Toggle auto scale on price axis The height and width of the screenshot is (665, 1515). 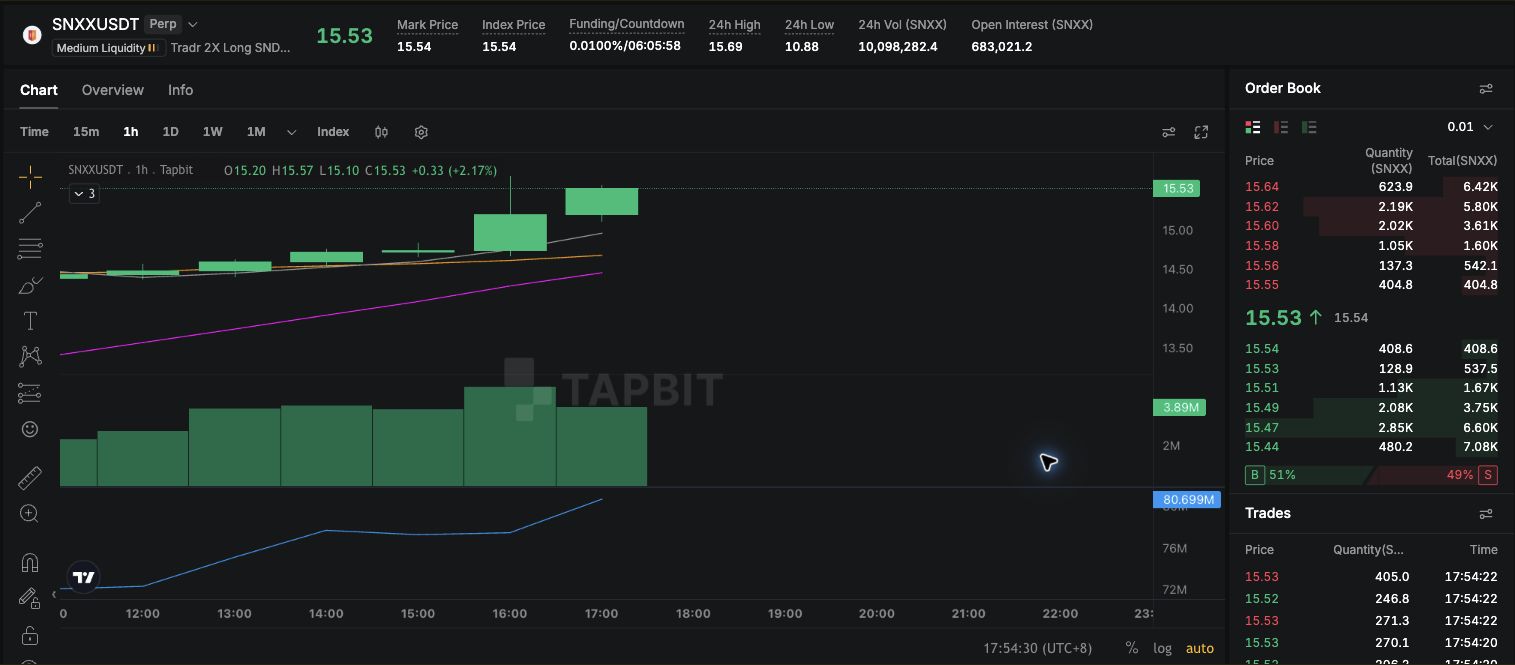(x=1199, y=648)
